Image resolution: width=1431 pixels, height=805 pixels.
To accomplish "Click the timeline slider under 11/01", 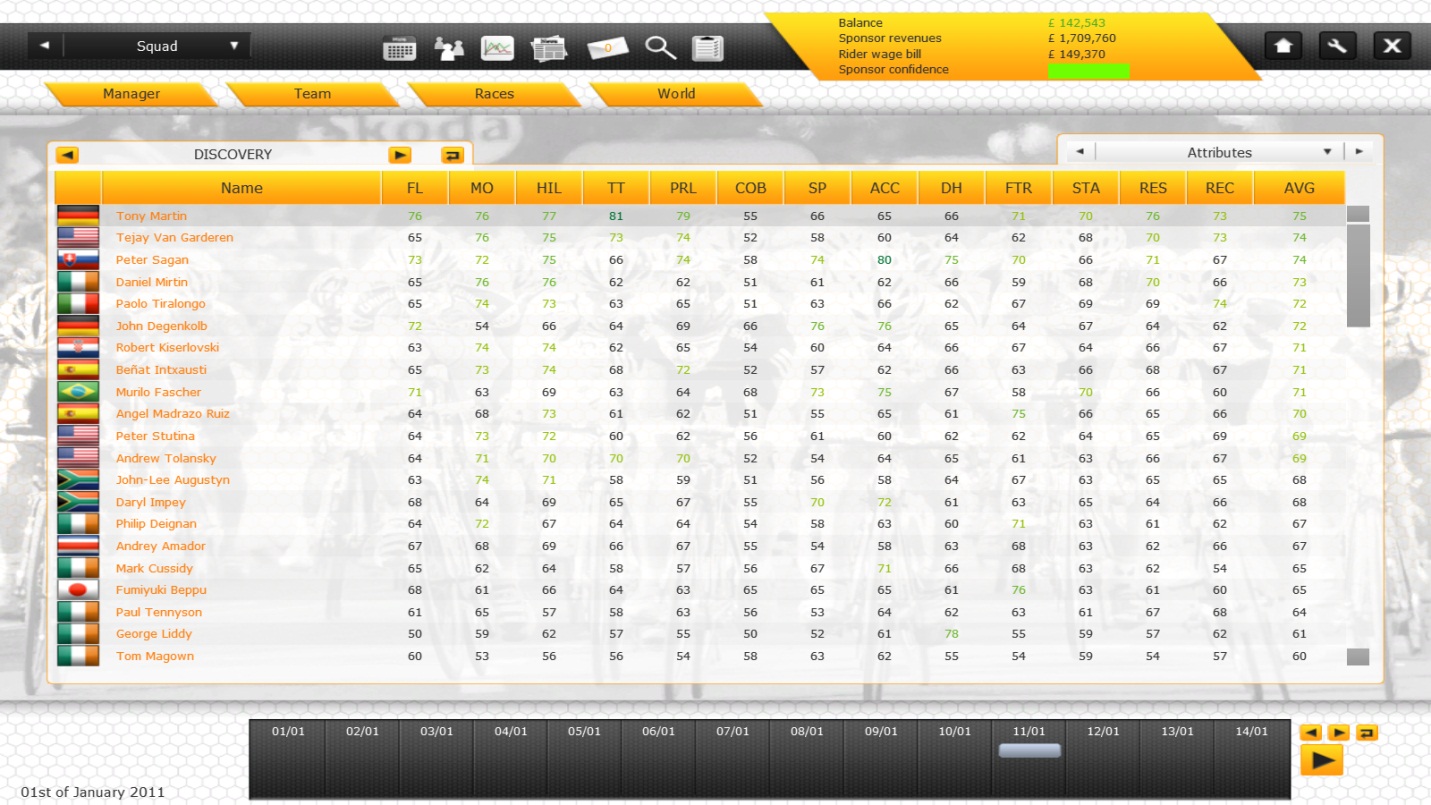I will [x=1029, y=751].
